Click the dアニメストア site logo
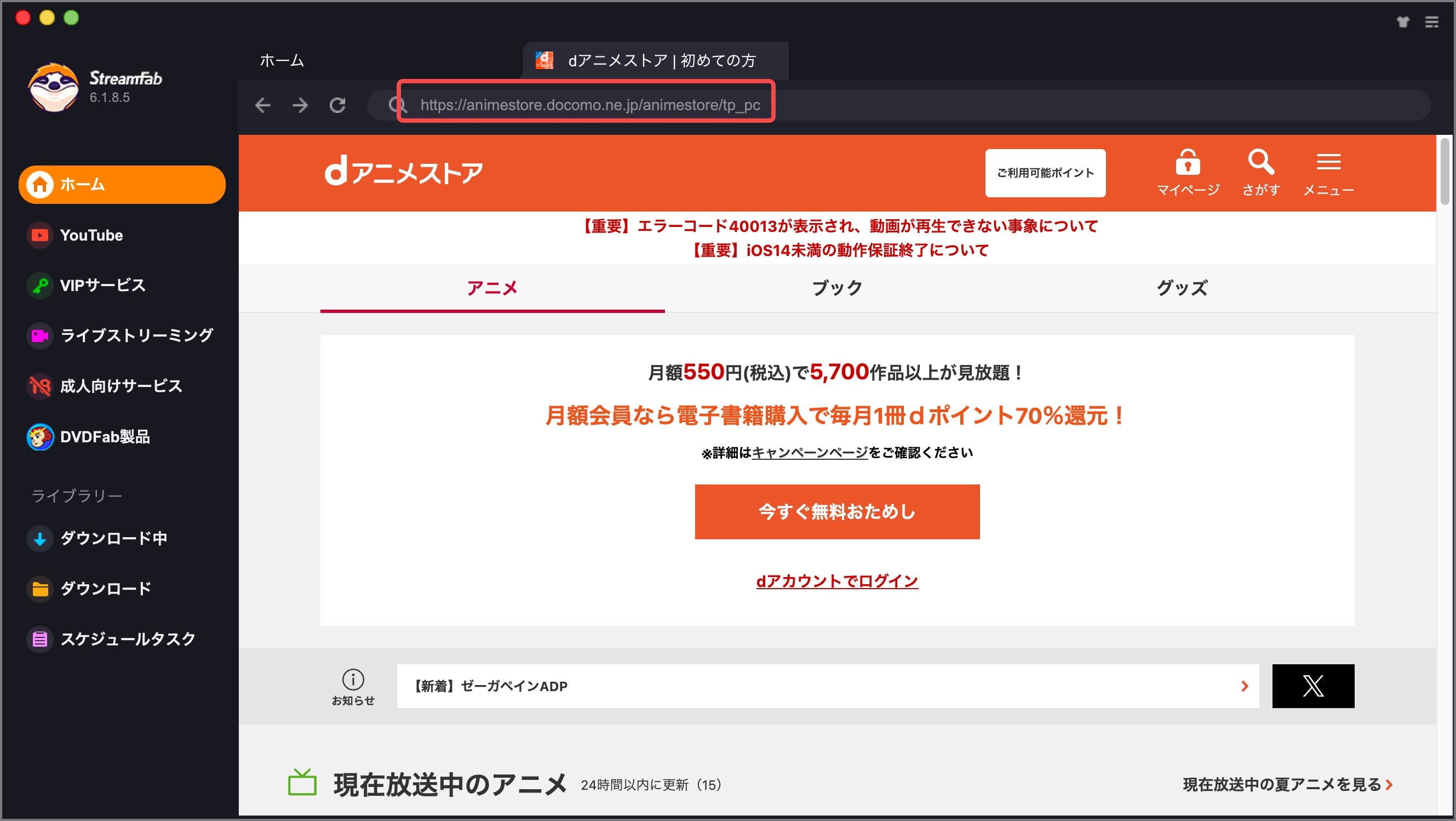This screenshot has height=821, width=1456. [404, 172]
